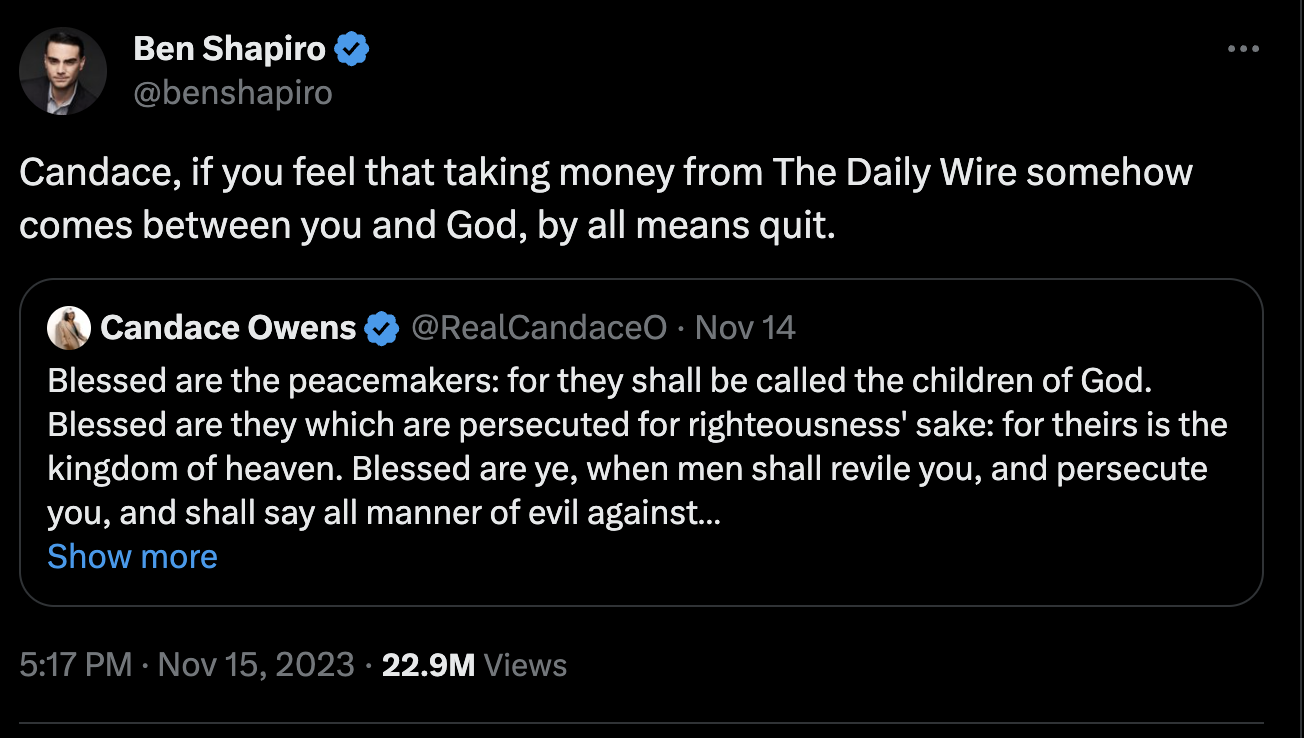
Task: Open the three-dot More options menu
Action: point(1243,48)
